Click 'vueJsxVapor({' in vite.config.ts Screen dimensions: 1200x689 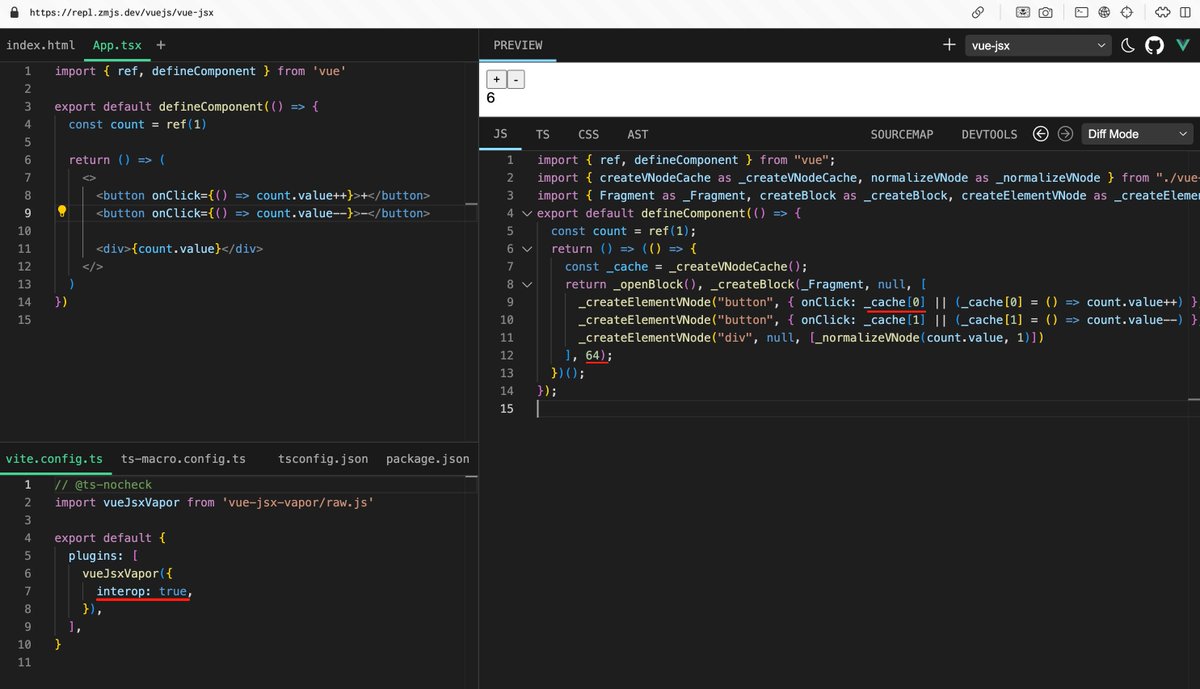[x=128, y=574]
